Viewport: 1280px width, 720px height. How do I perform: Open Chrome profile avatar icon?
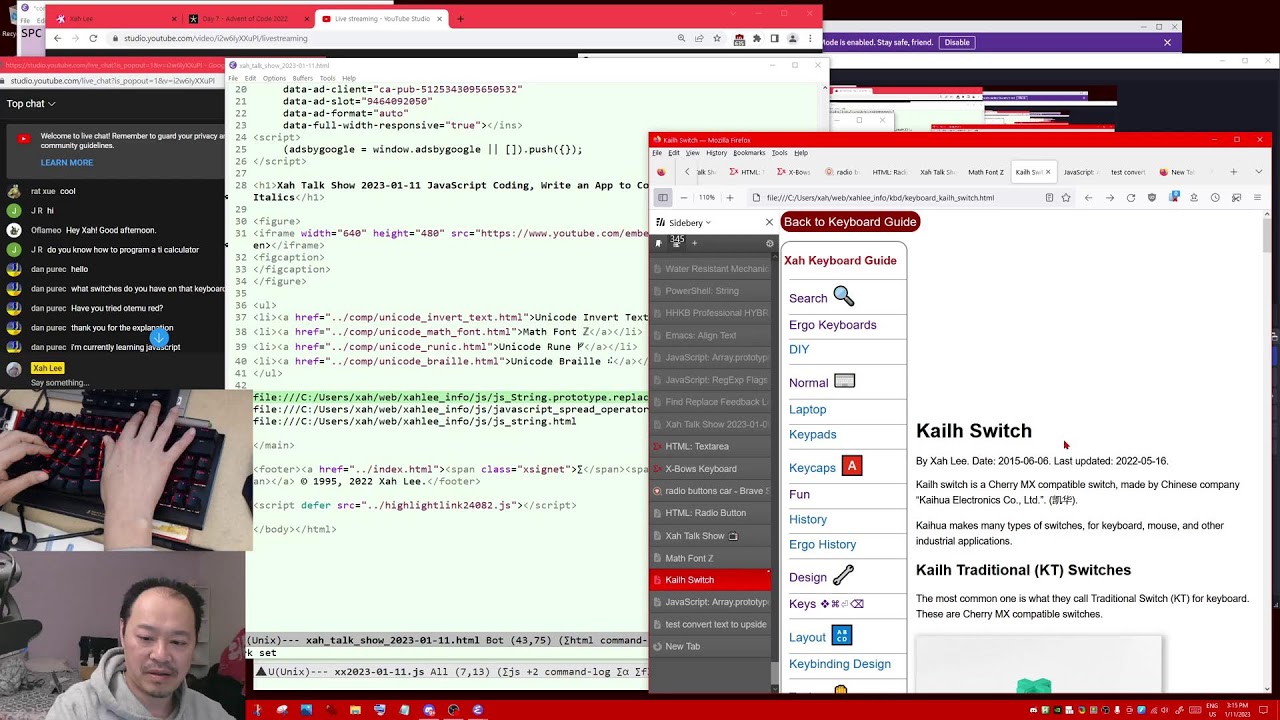click(x=793, y=38)
